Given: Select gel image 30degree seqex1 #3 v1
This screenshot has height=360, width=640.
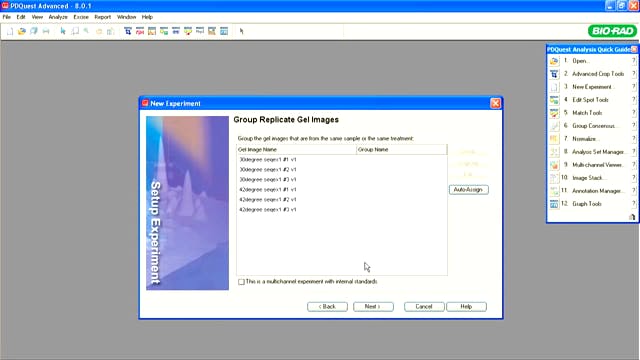Looking at the screenshot, I should (268, 180).
